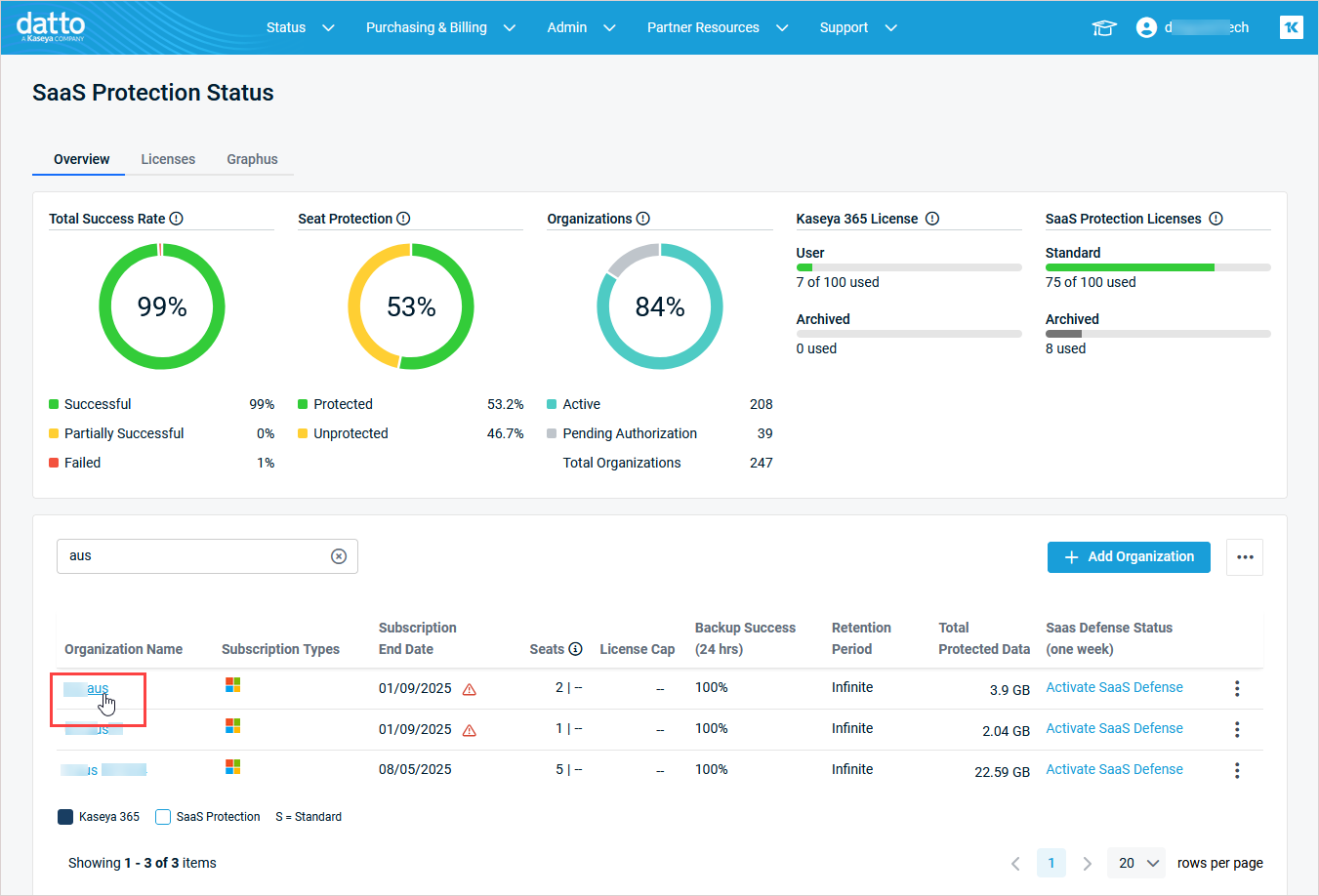Click the Kaseya 365 User usage bar
This screenshot has height=896, width=1319.
click(909, 267)
